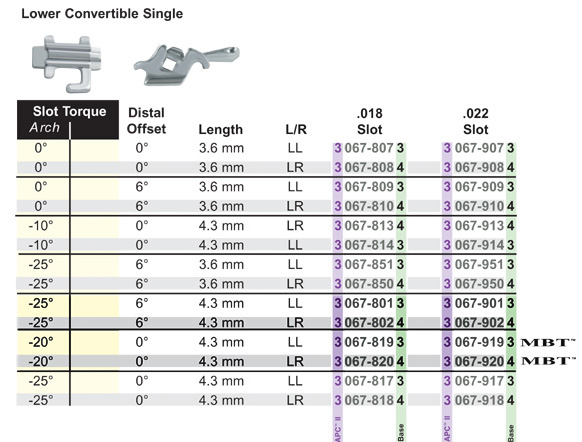Click the Lower Convertible Single heading

tap(102, 14)
